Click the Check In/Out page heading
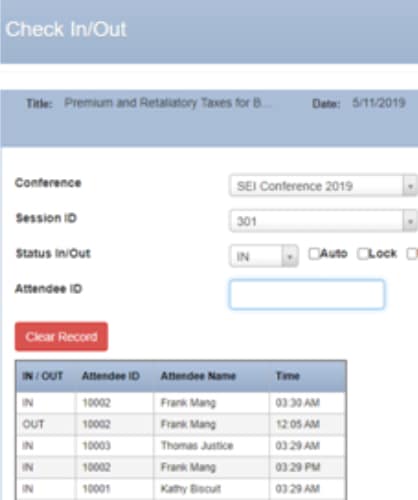This screenshot has width=418, height=500. point(66,29)
